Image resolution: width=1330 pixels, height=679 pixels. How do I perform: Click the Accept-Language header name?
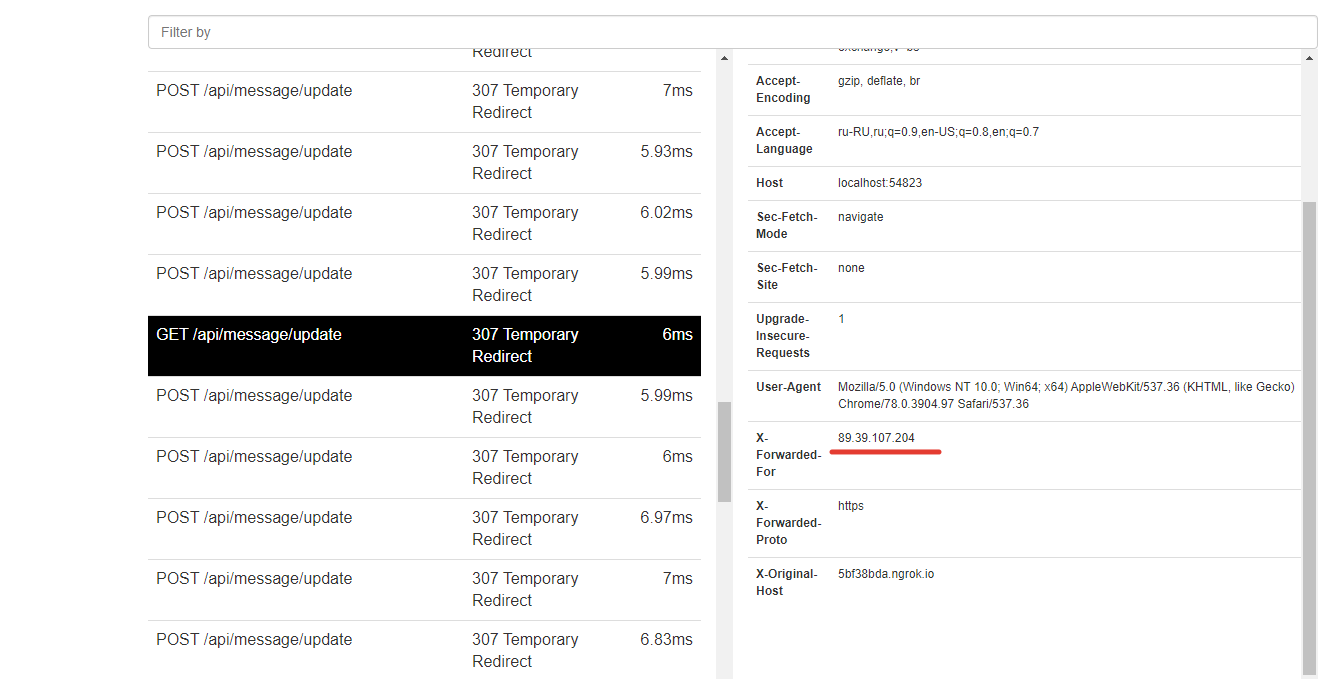(x=784, y=140)
